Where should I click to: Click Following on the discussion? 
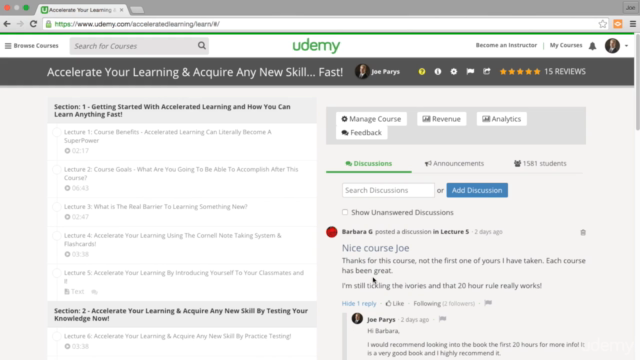pos(427,303)
